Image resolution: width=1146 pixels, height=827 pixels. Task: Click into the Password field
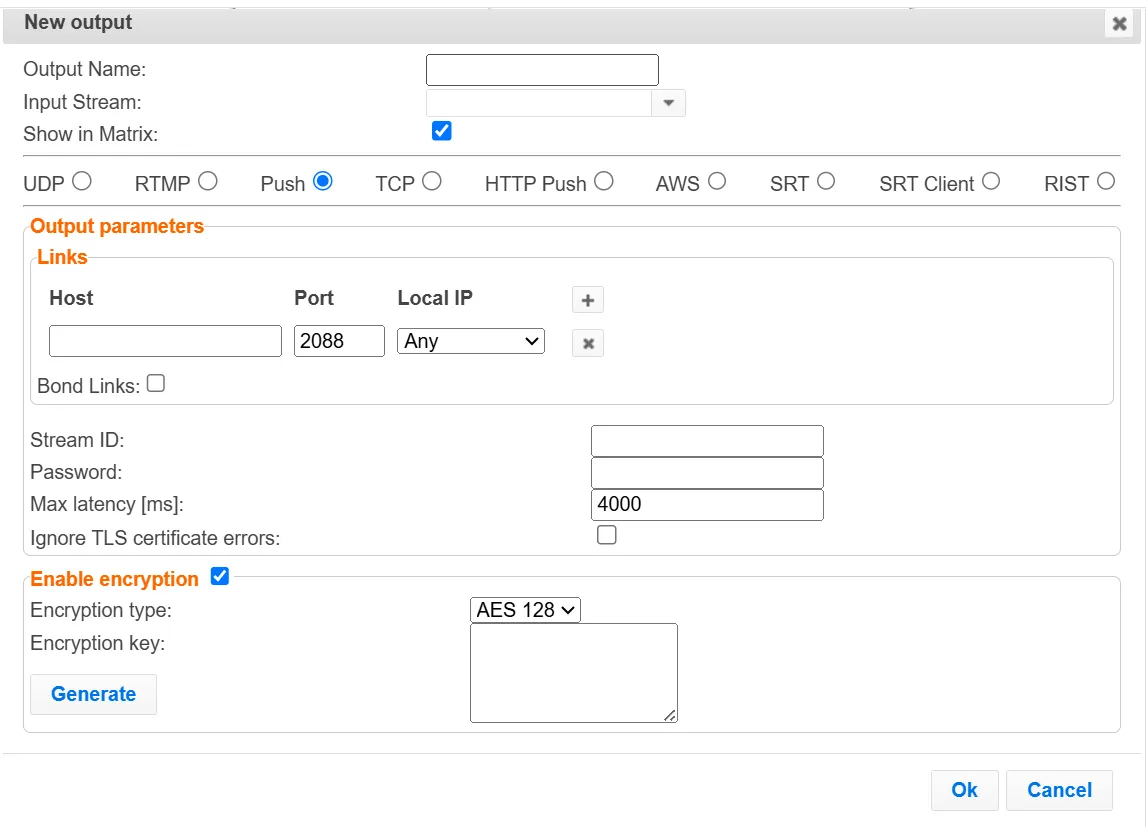click(x=707, y=473)
